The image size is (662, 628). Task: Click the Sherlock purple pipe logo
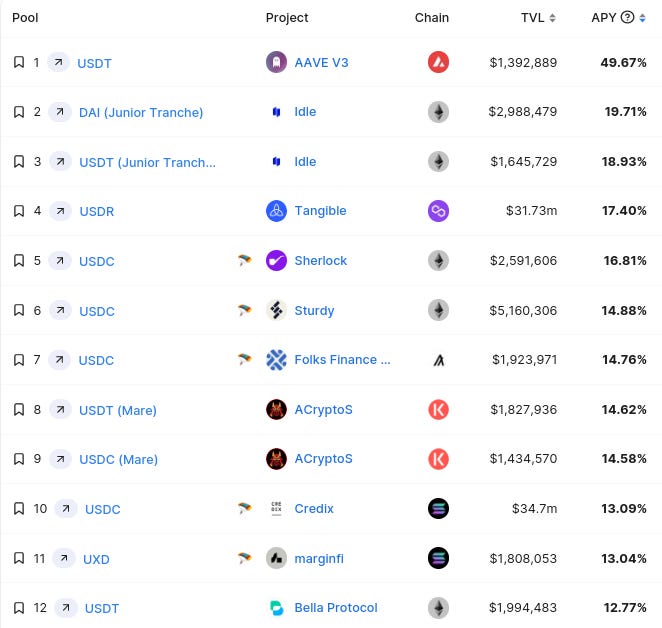[277, 261]
